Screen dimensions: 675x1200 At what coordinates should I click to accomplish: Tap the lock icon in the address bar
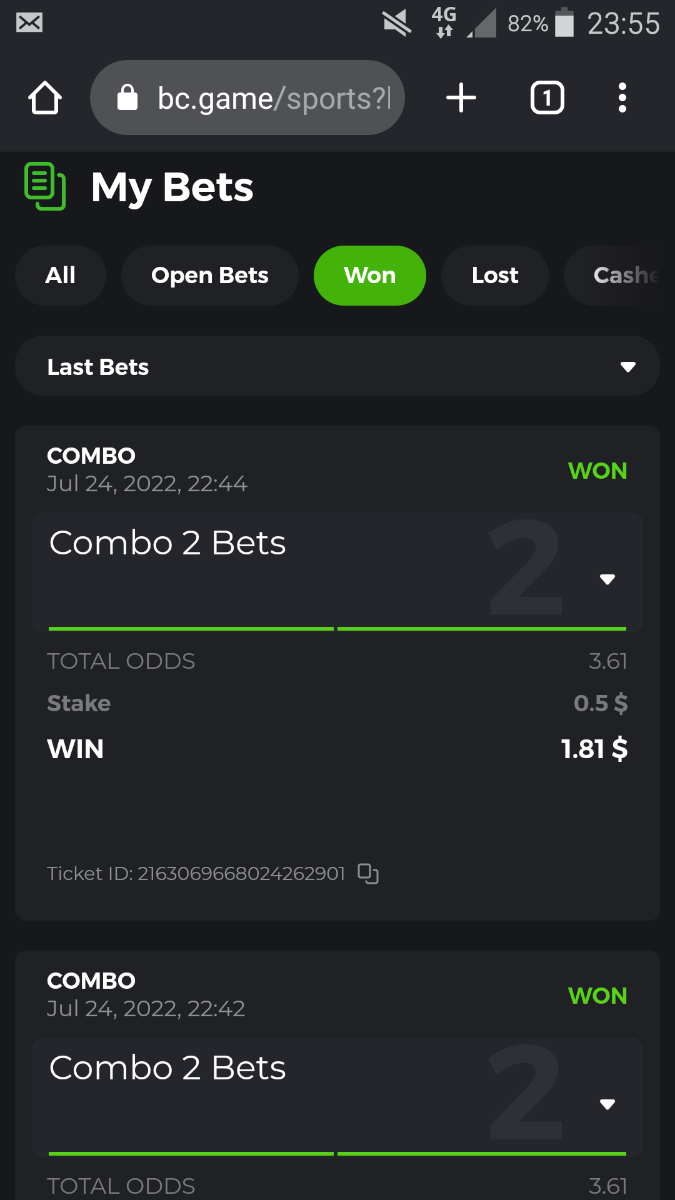click(x=126, y=98)
